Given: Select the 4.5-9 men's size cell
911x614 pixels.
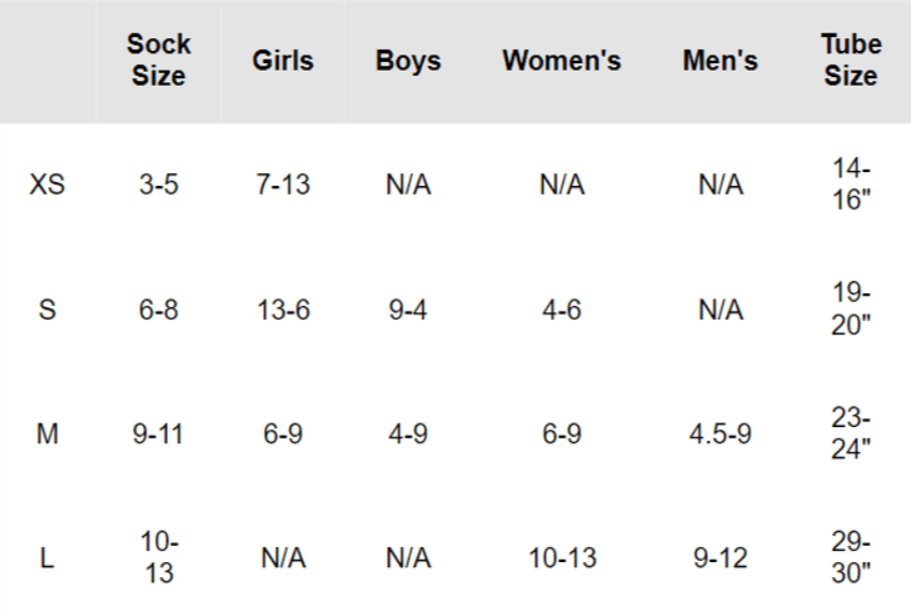Looking at the screenshot, I should point(720,434).
